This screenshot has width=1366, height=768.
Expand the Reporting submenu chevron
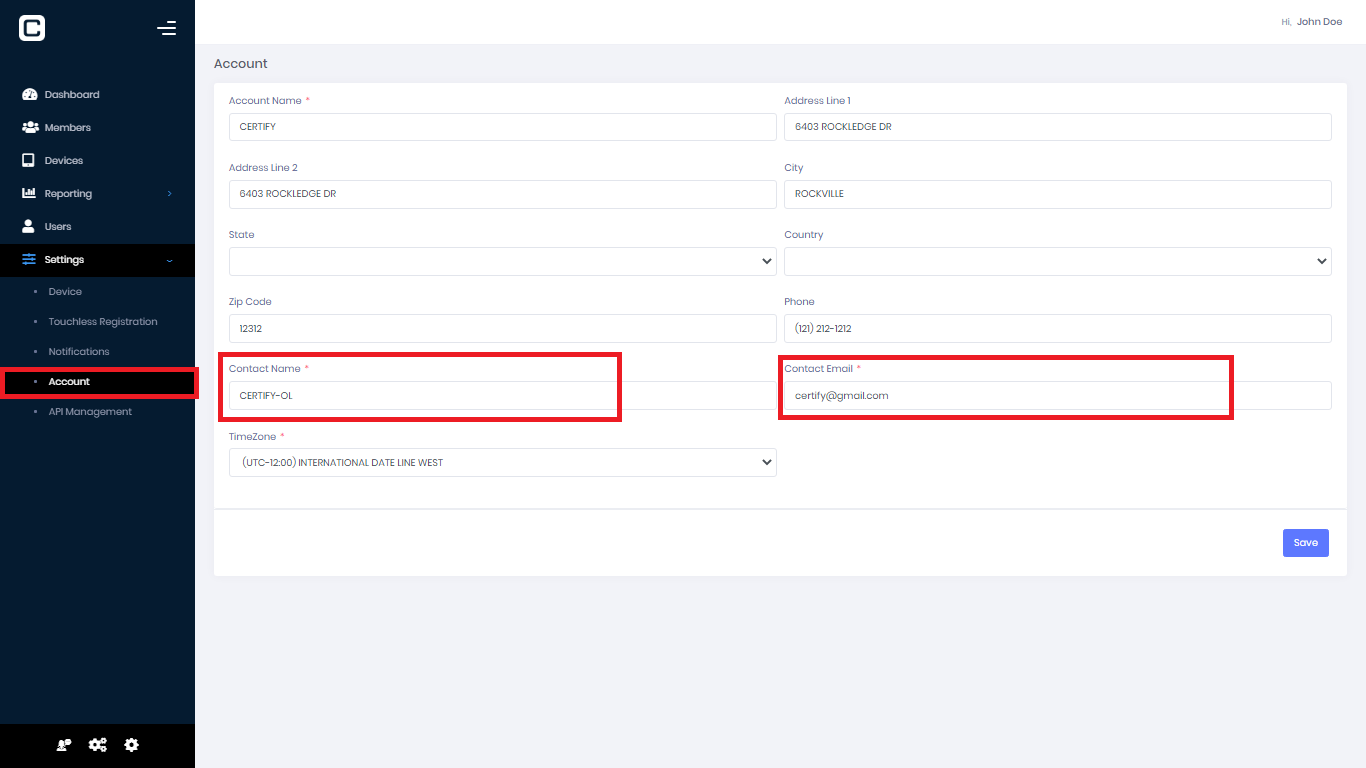(x=168, y=193)
